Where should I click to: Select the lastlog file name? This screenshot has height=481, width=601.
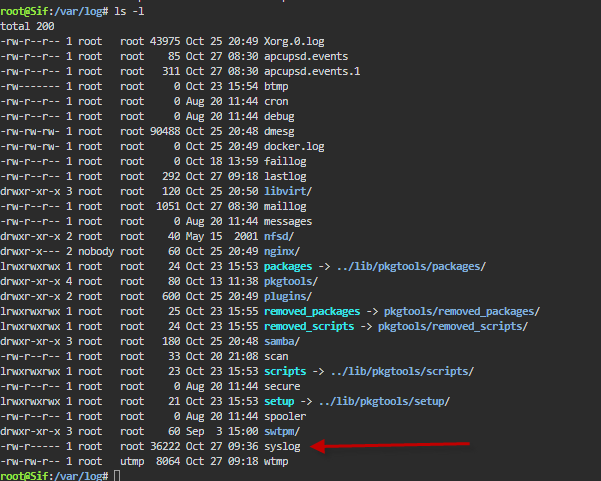point(285,176)
